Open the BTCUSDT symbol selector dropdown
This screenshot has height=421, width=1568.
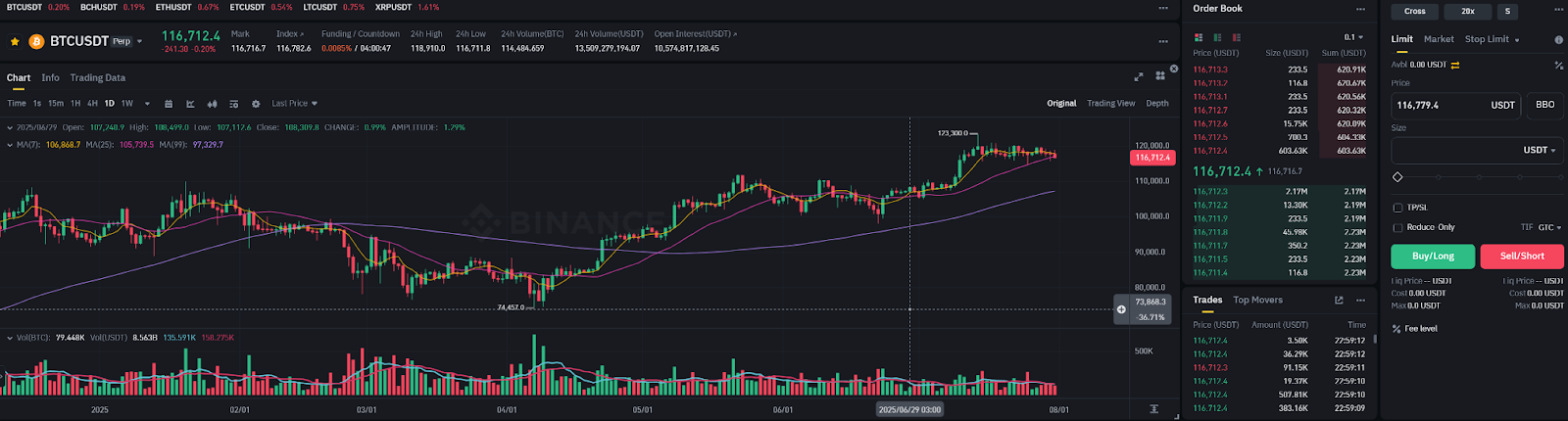[139, 42]
